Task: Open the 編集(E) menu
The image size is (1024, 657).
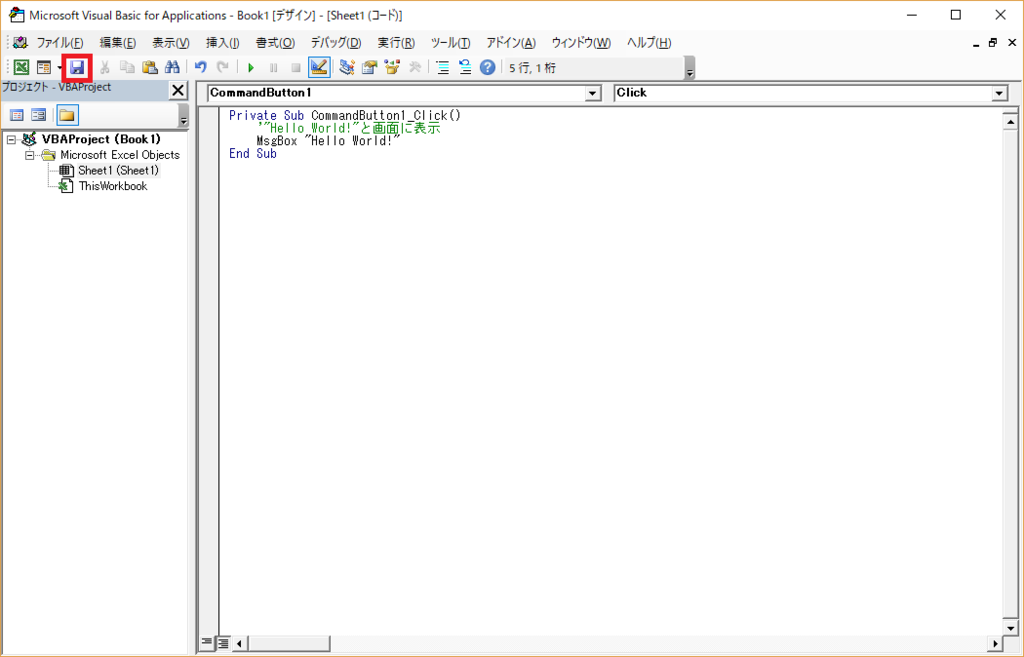Action: point(118,43)
